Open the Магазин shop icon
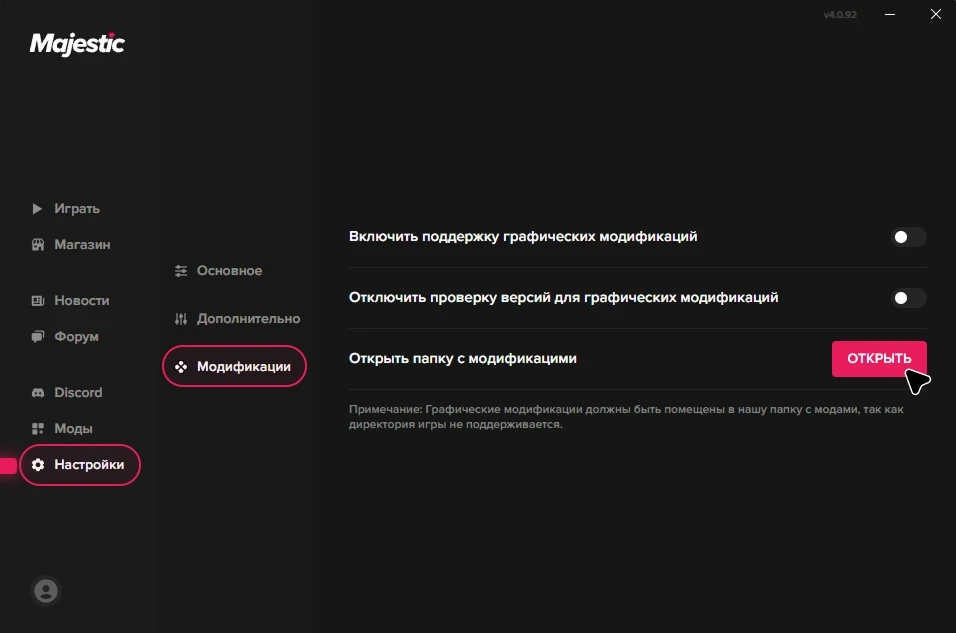The image size is (956, 633). point(38,245)
